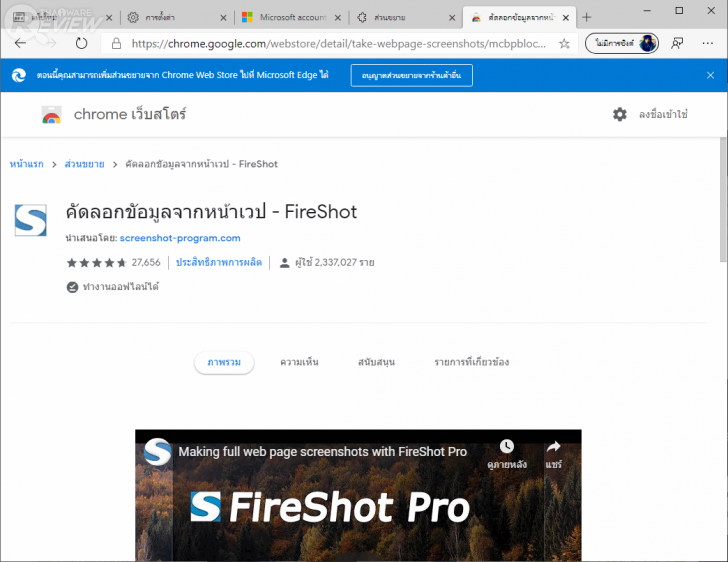Close the ส่วนขยาย tab

452,18
